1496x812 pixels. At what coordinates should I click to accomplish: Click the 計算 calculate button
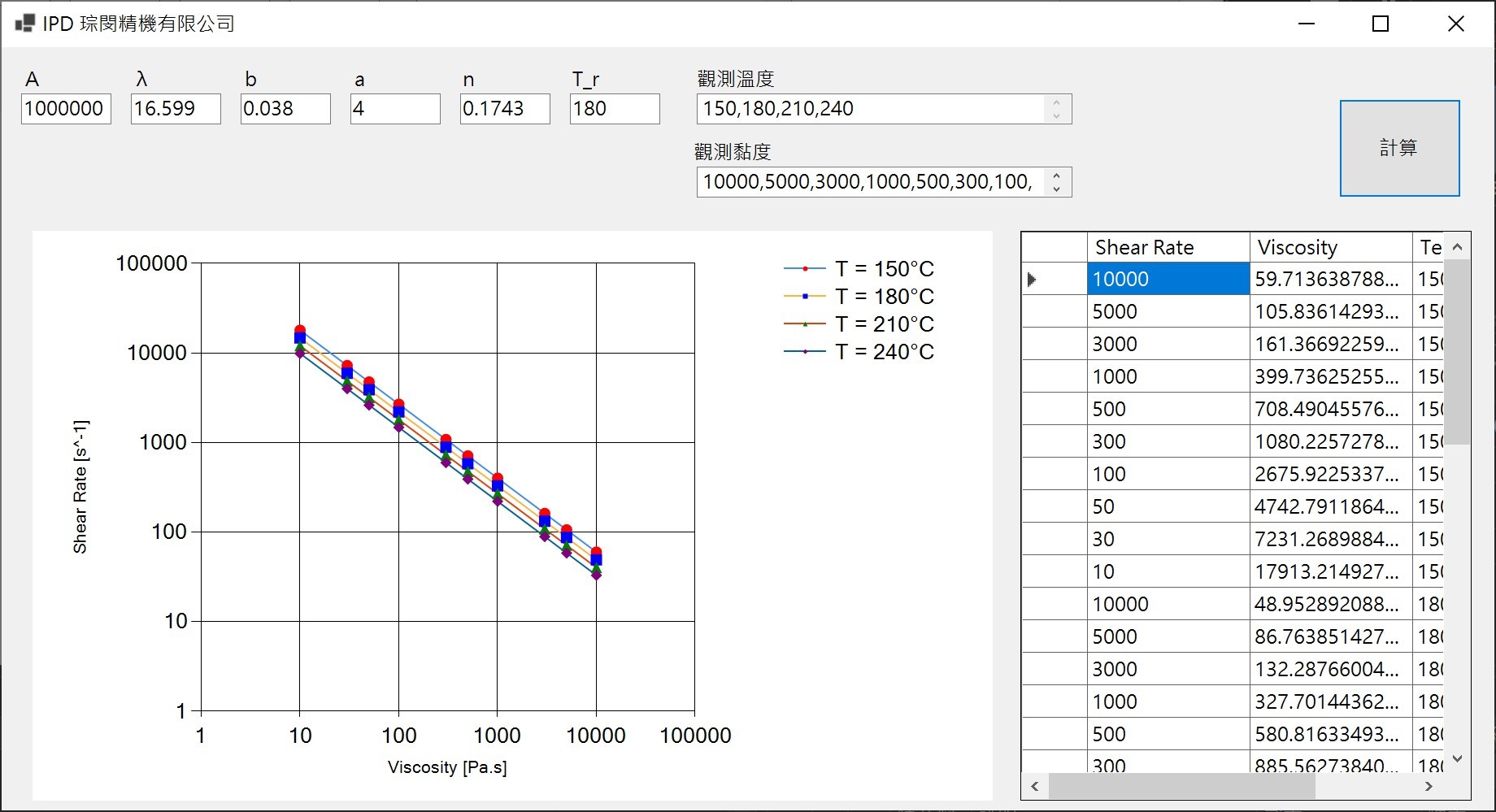pyautogui.click(x=1398, y=148)
